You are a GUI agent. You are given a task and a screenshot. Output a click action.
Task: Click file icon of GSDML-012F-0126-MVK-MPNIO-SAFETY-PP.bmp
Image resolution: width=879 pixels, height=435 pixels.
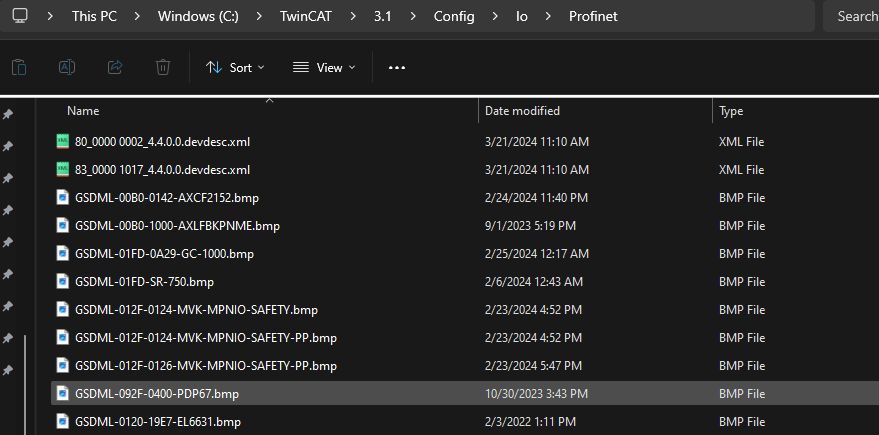coord(63,365)
